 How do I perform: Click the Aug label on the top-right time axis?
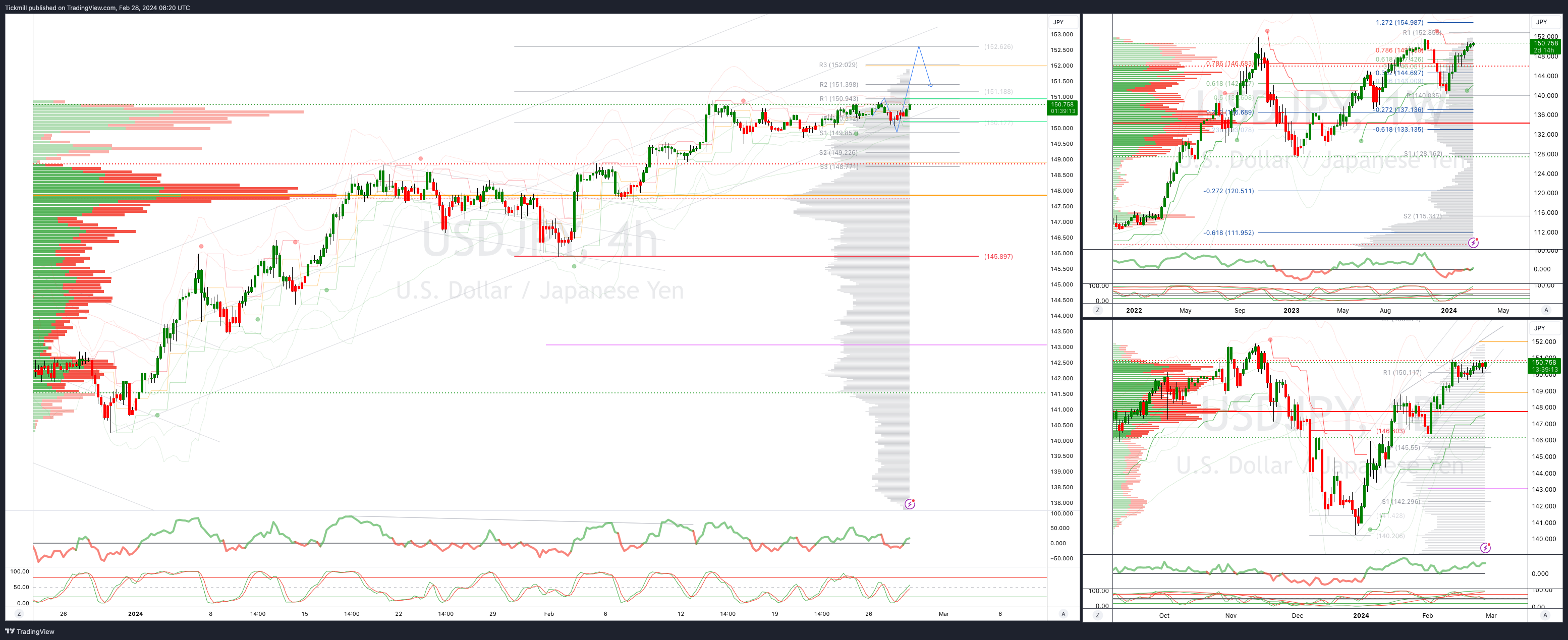pyautogui.click(x=1385, y=310)
